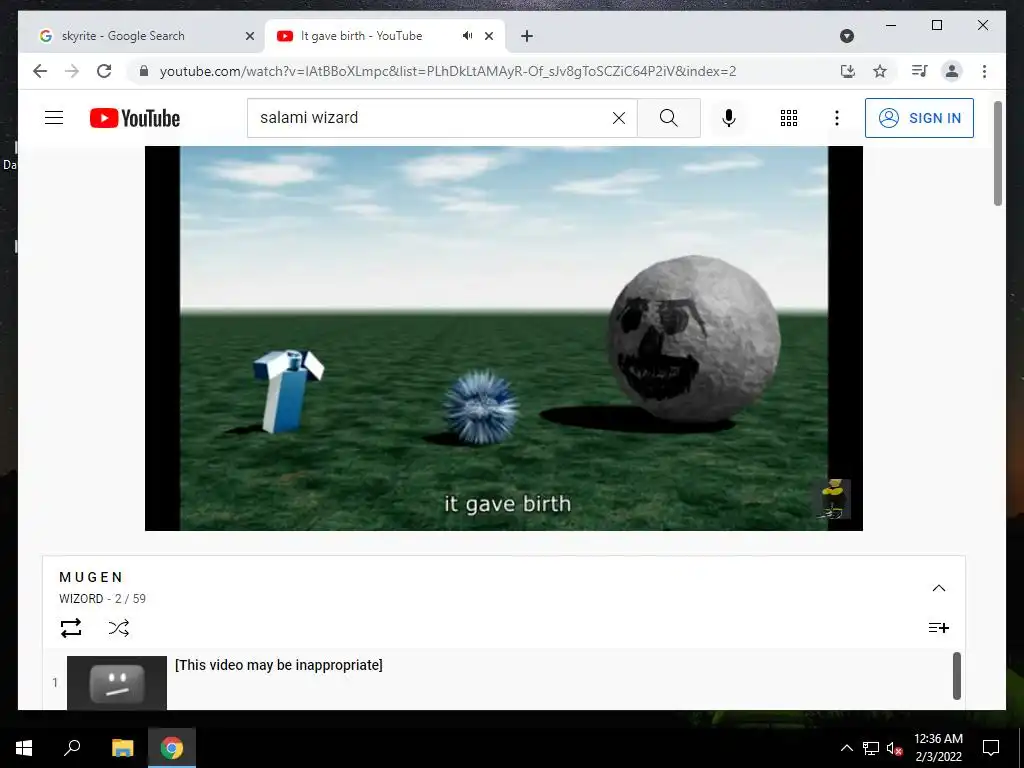1024x768 pixels.
Task: Go back using browser back arrow
Action: tap(40, 71)
